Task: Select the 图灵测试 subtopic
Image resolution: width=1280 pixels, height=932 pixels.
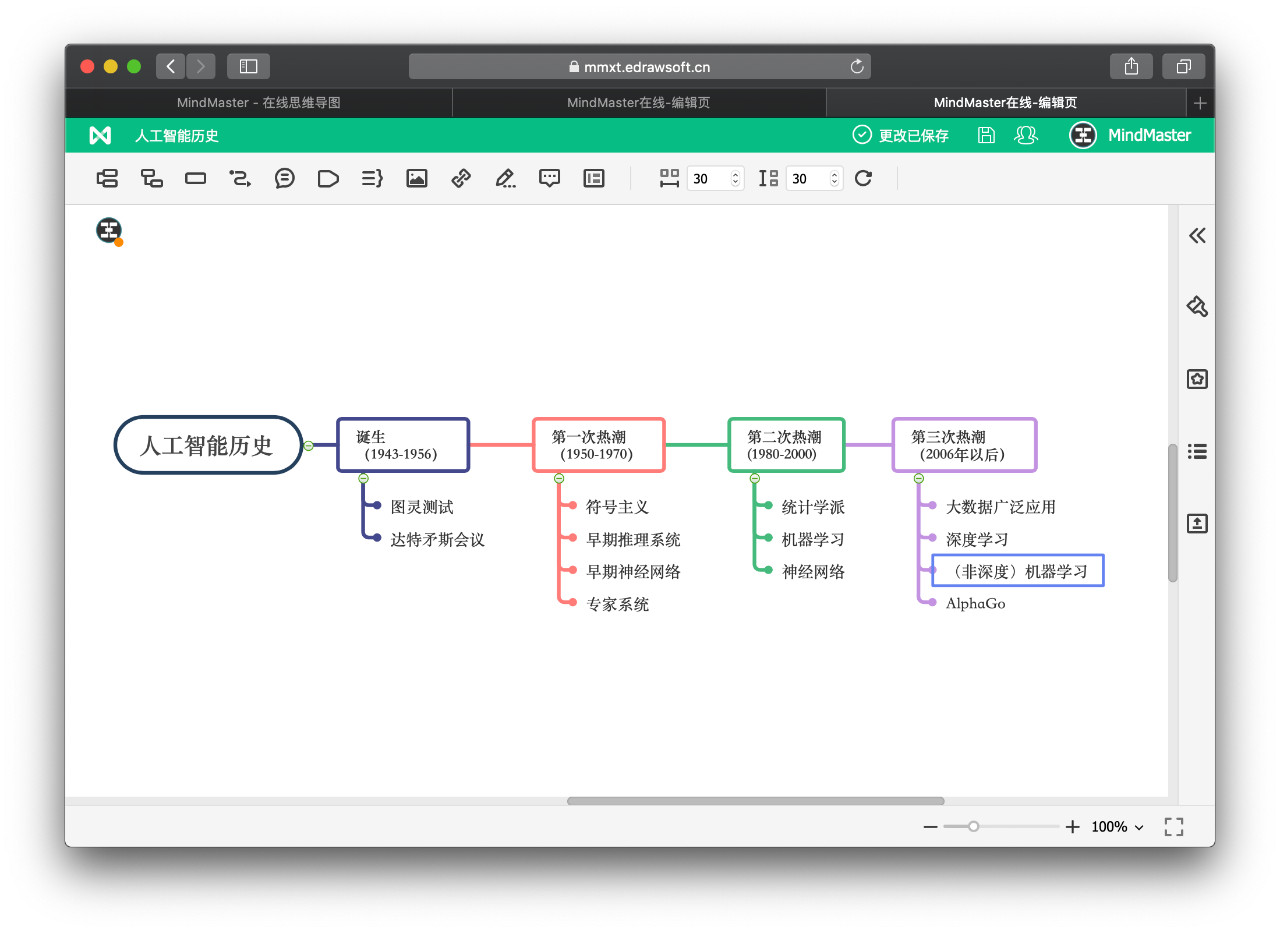Action: click(x=422, y=507)
